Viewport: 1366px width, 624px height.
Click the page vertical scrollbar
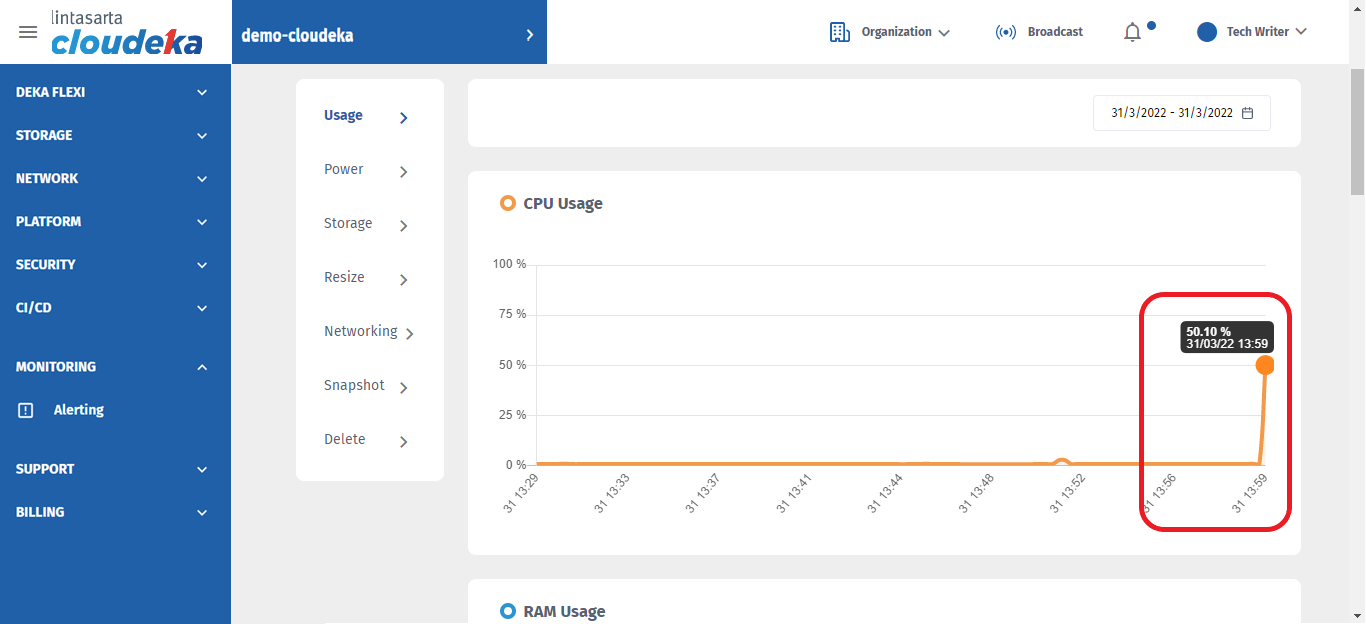[1357, 130]
